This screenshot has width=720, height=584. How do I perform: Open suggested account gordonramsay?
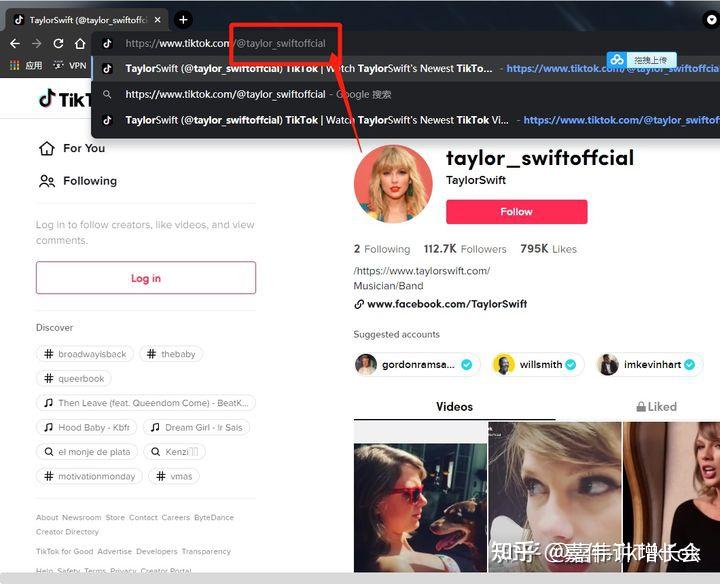(x=416, y=365)
